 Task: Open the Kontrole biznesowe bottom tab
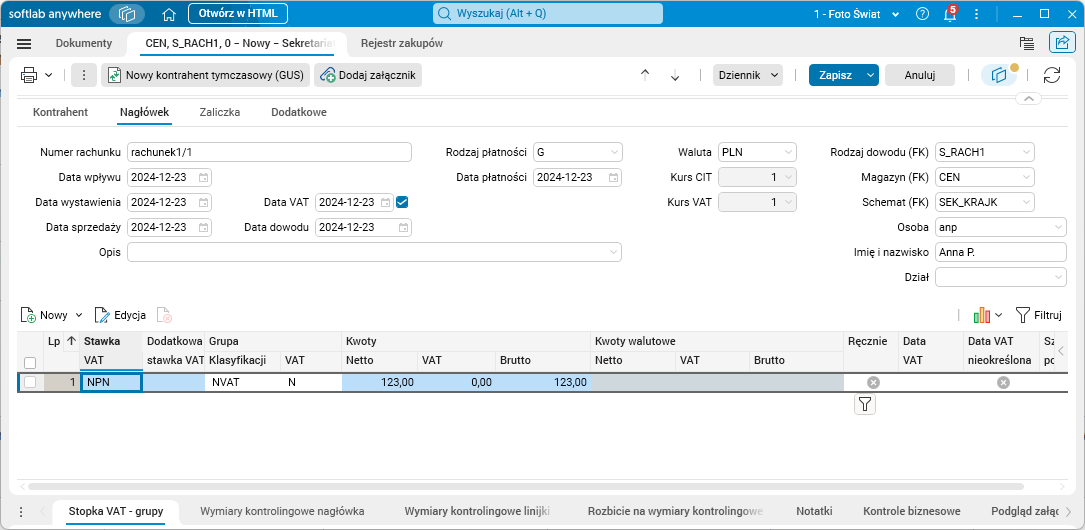[912, 512]
